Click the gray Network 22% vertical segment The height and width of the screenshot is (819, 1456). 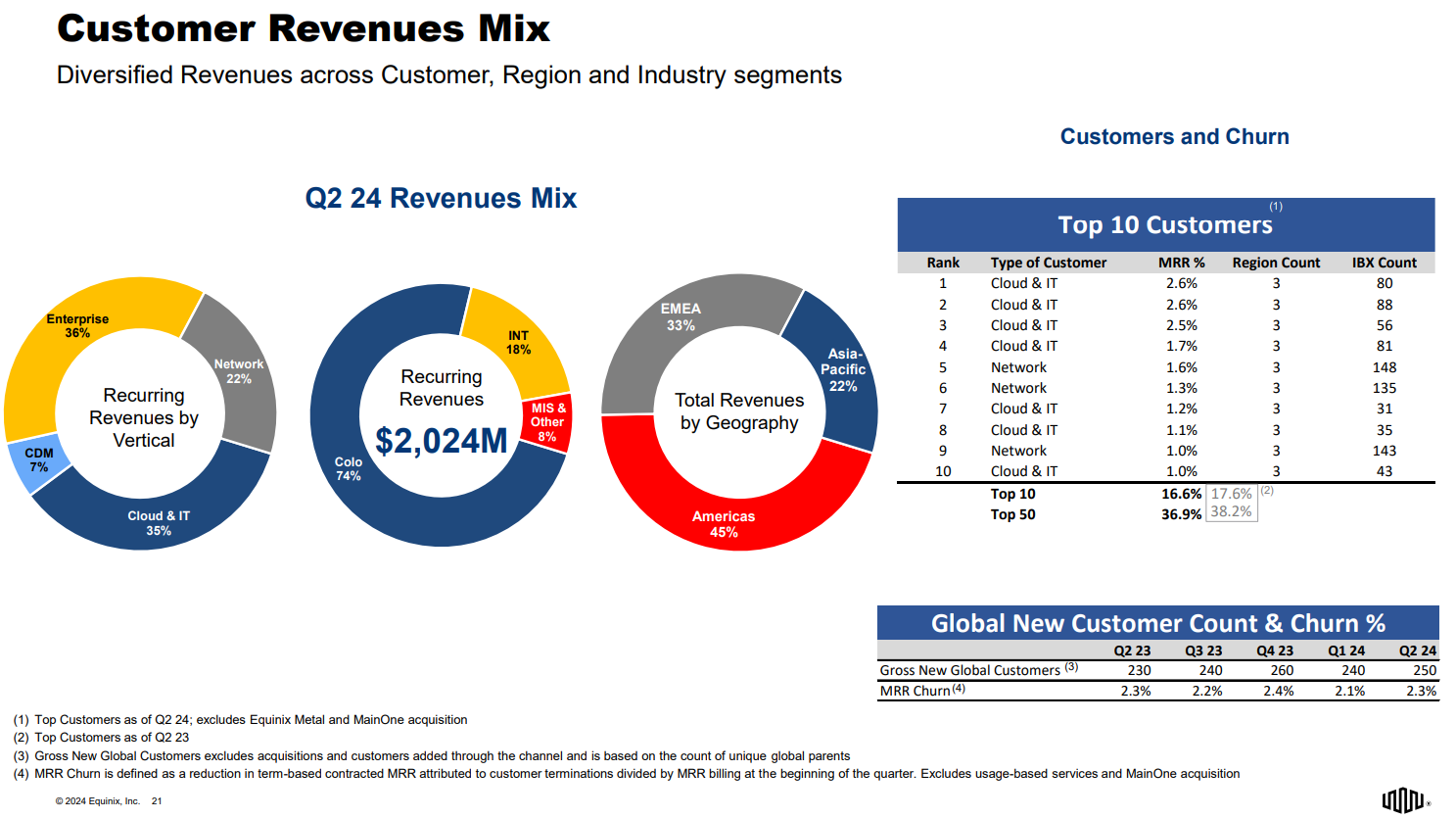tap(238, 371)
